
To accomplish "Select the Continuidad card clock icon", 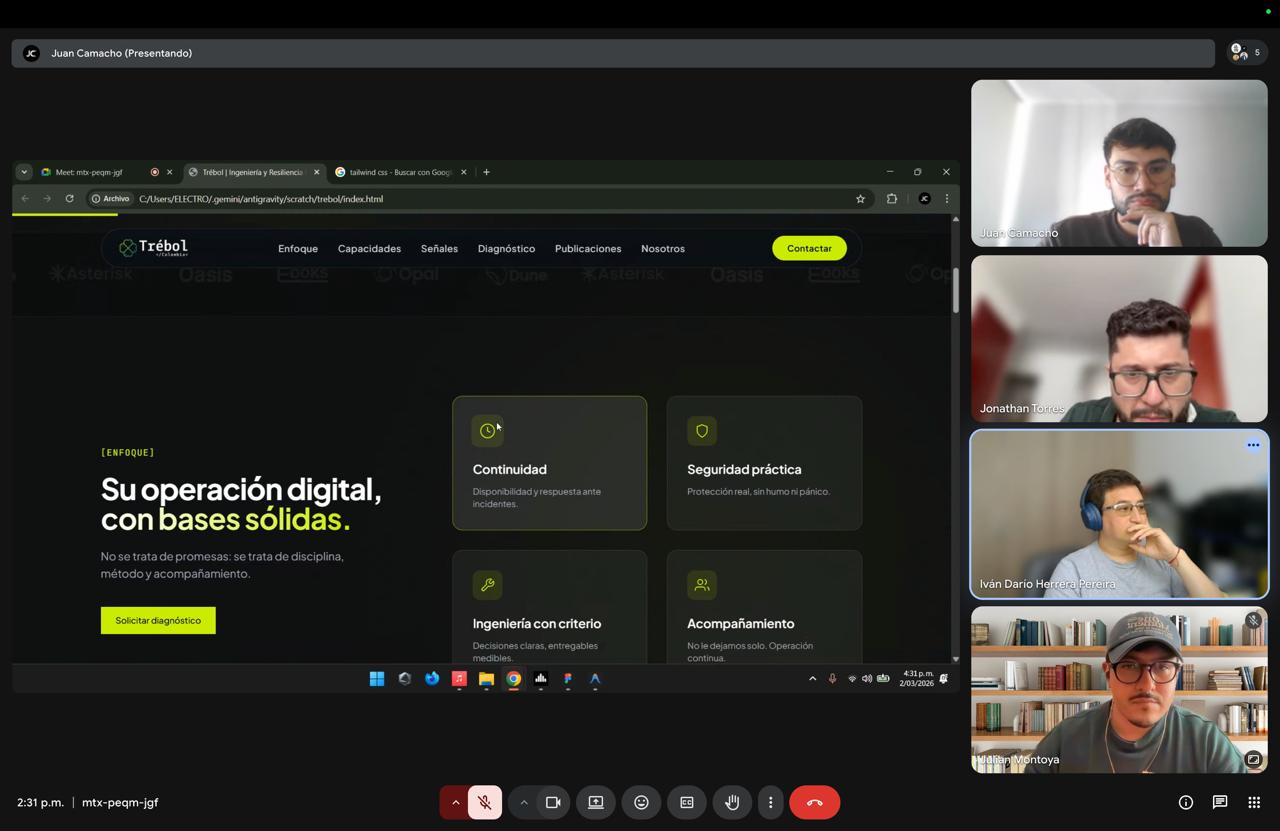I will coord(488,431).
